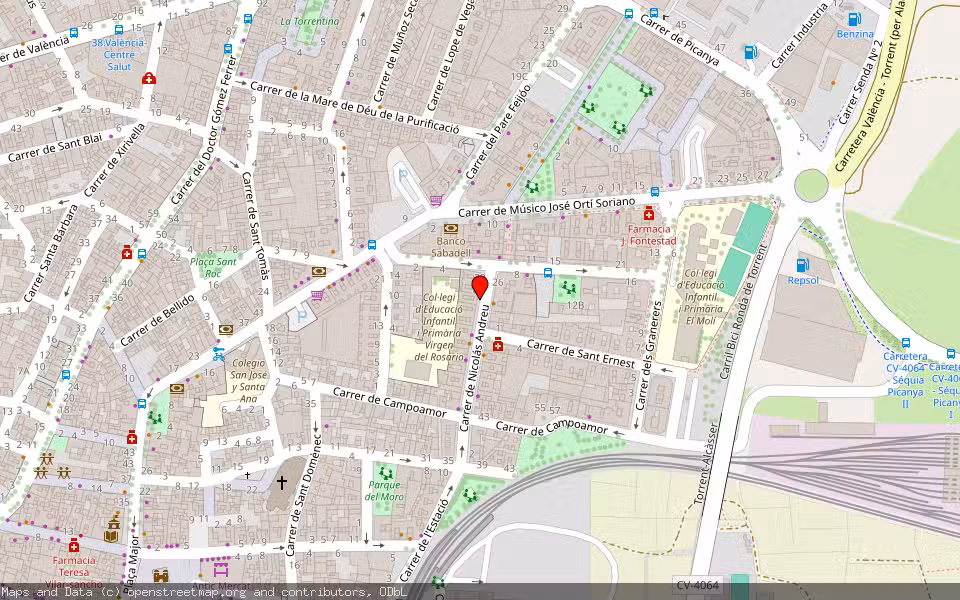This screenshot has height=600, width=960.
Task: Select the bus stop icon near Carrer dels Graners
Action: 547,274
